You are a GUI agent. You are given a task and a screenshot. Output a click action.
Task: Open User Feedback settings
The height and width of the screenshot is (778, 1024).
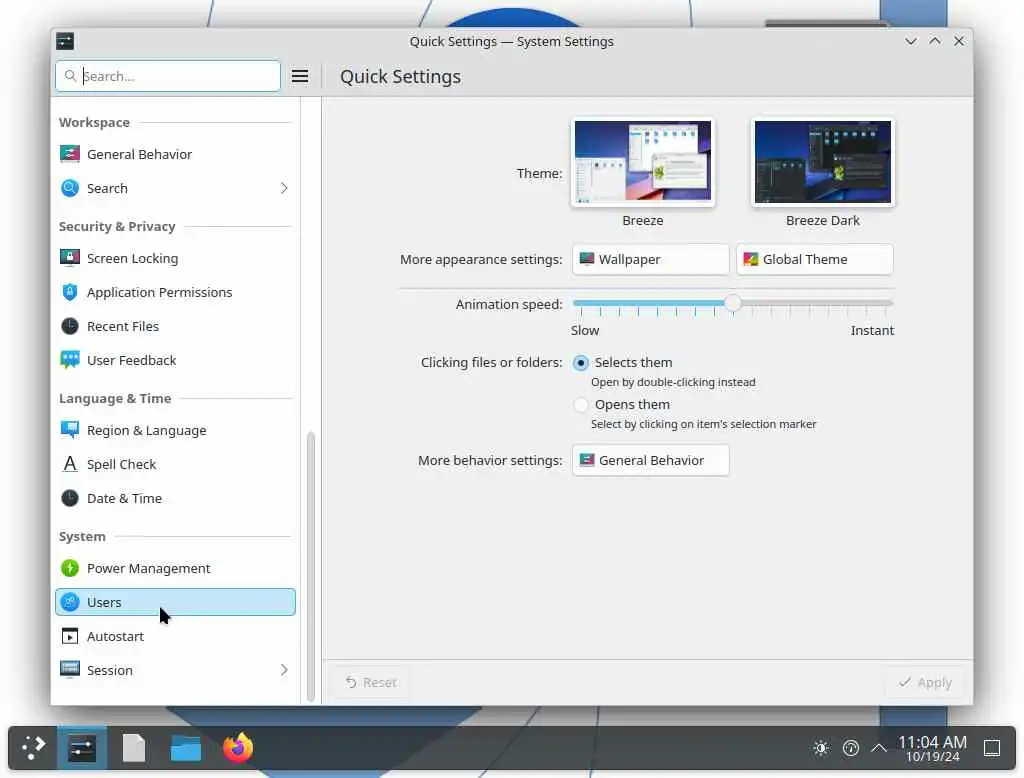point(176,360)
